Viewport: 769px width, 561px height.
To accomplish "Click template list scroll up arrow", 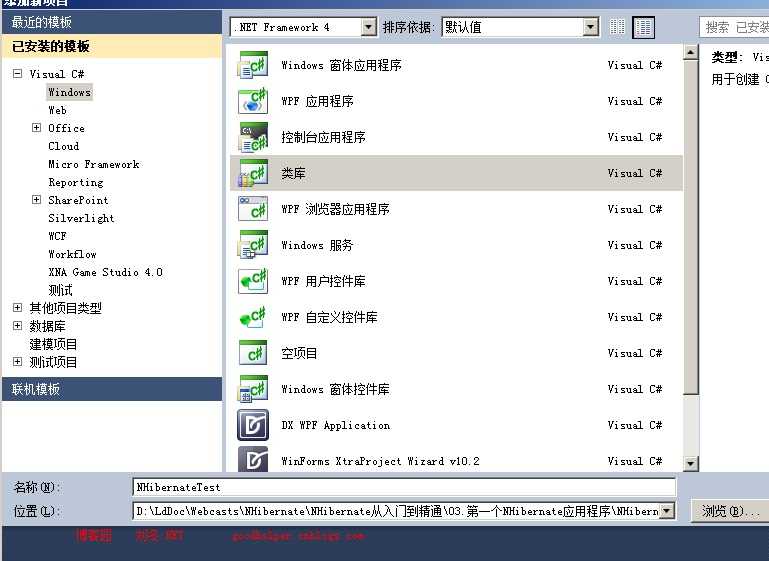I will 691,52.
